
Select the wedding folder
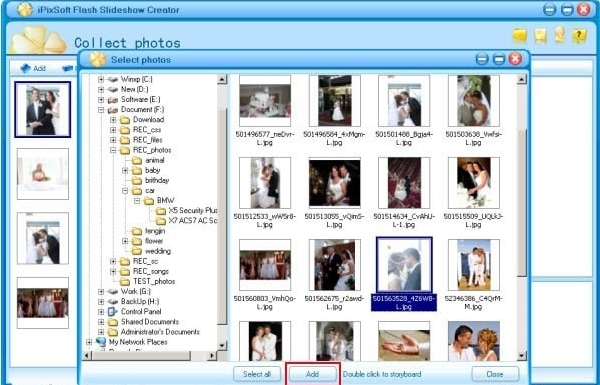tap(158, 251)
